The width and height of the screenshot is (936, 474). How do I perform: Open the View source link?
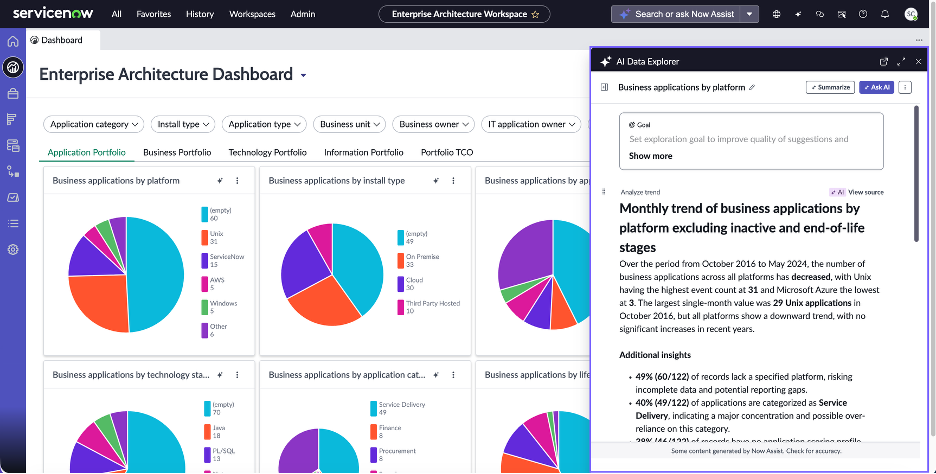point(866,192)
